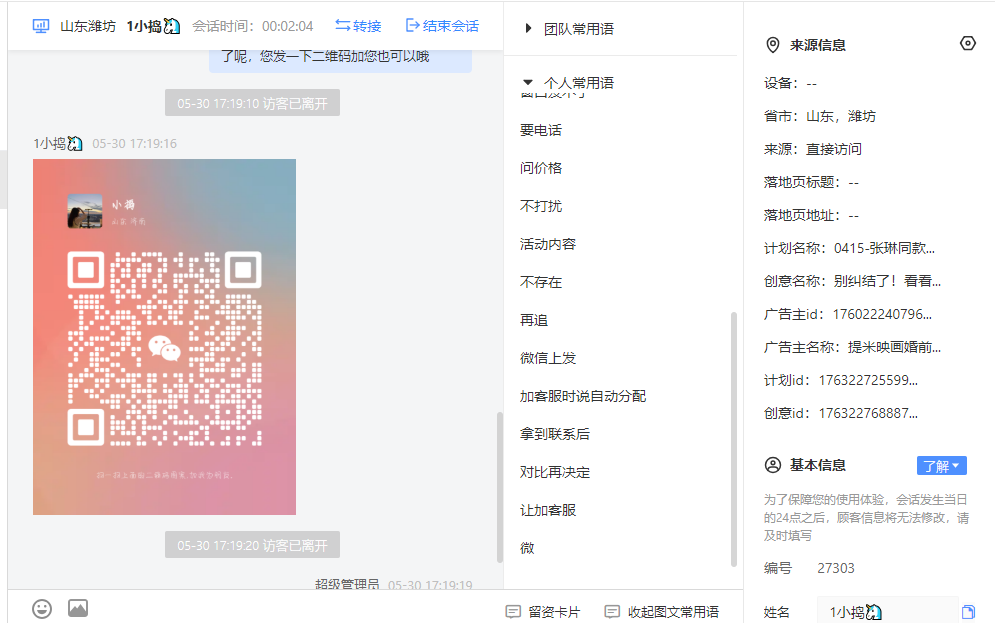This screenshot has height=623, width=995.
Task: Click the 落地页标题 row
Action: (x=812, y=182)
